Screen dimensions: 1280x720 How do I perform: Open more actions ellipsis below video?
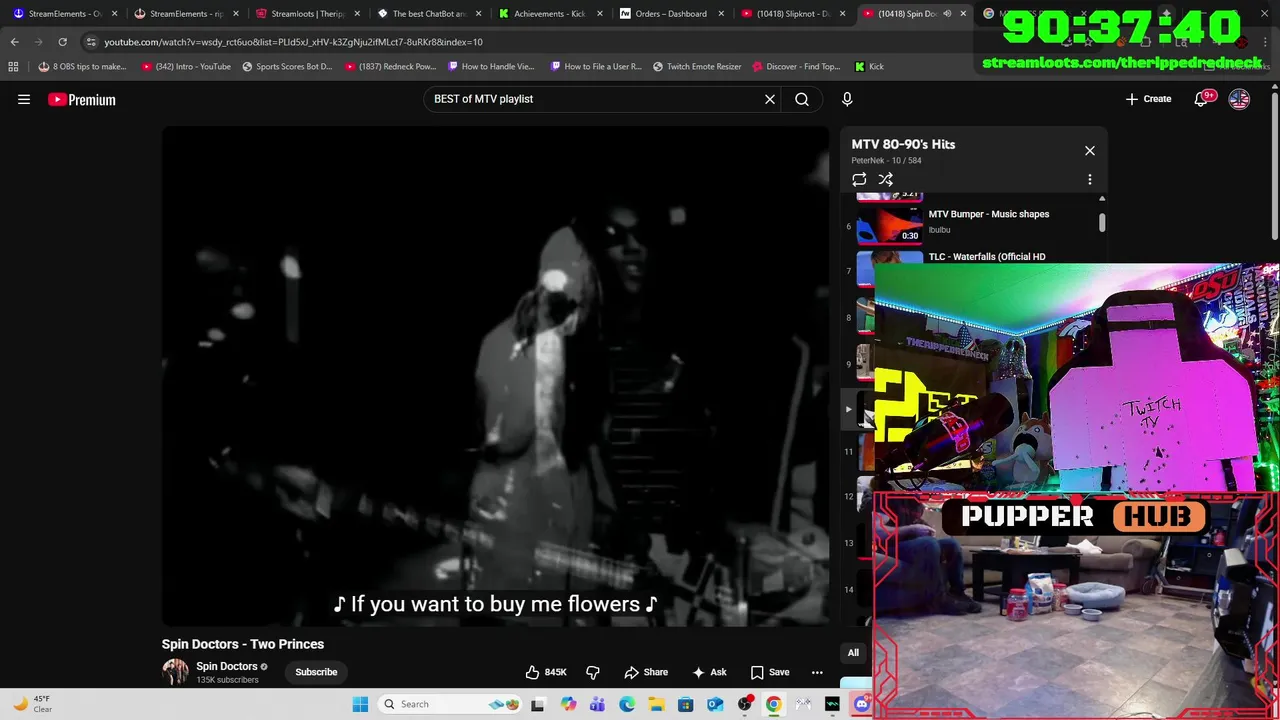817,672
